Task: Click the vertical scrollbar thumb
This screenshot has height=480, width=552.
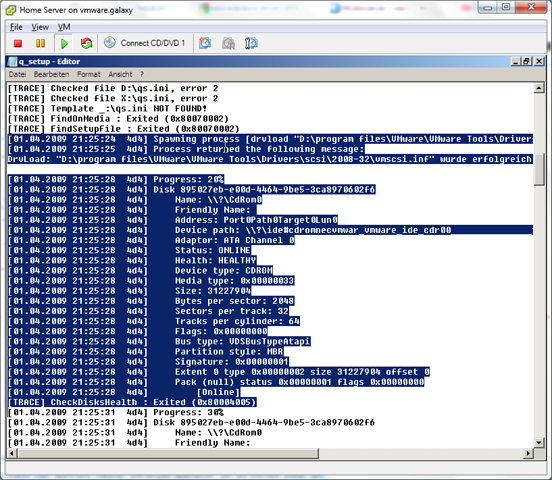Action: pyautogui.click(x=539, y=169)
